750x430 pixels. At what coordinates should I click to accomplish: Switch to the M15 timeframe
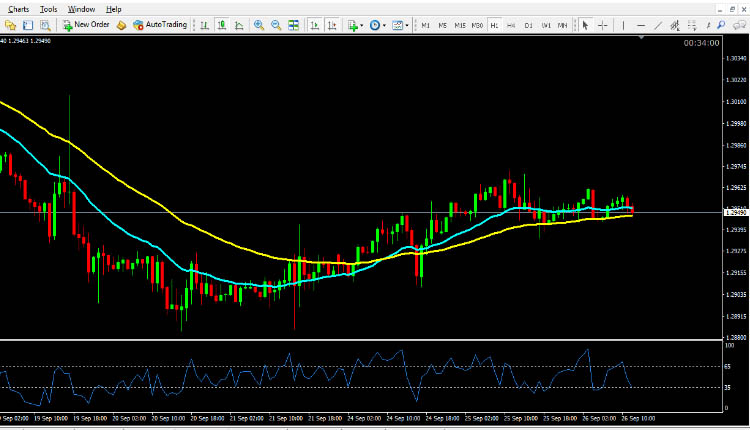coord(459,25)
